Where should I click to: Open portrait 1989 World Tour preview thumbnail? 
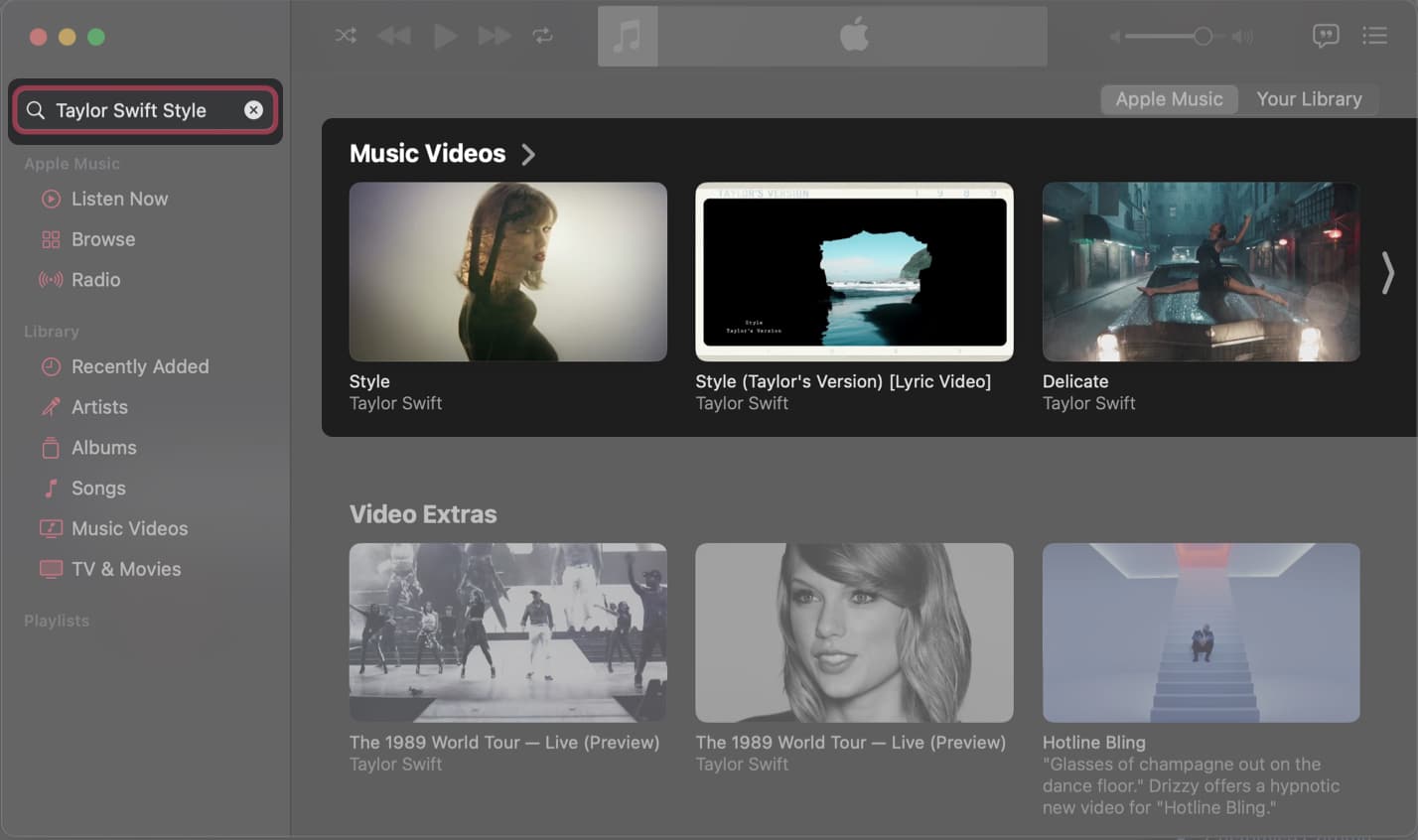pos(854,632)
